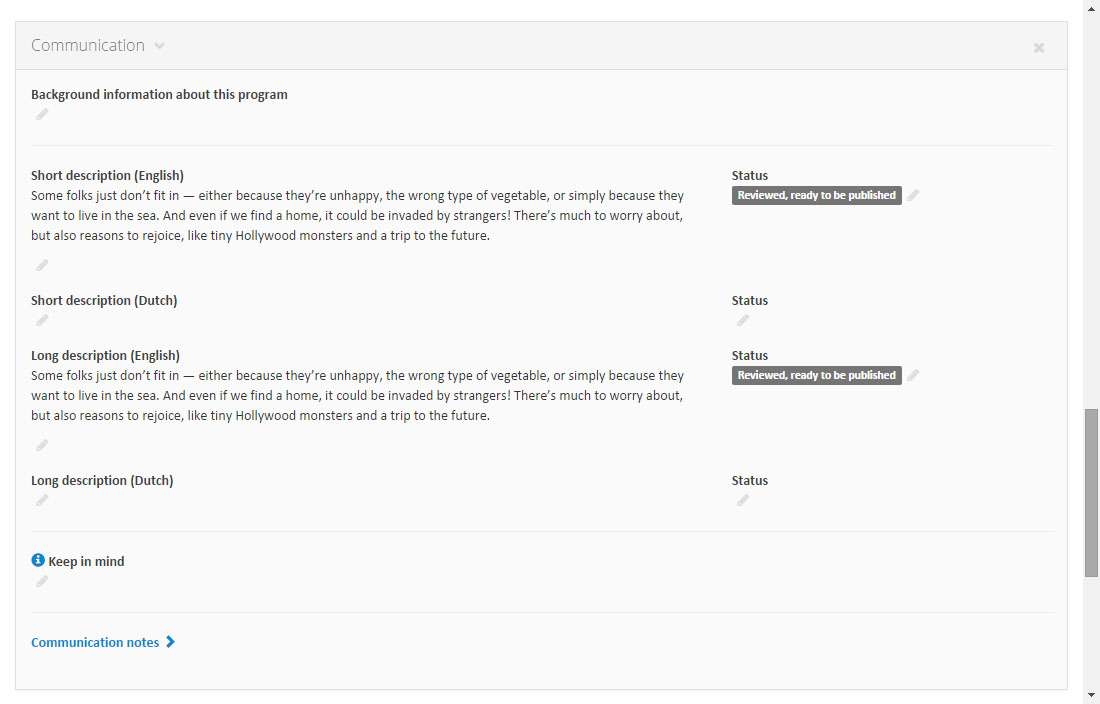The image size is (1100, 704).
Task: Edit the Long description (English) text
Action: [42, 445]
